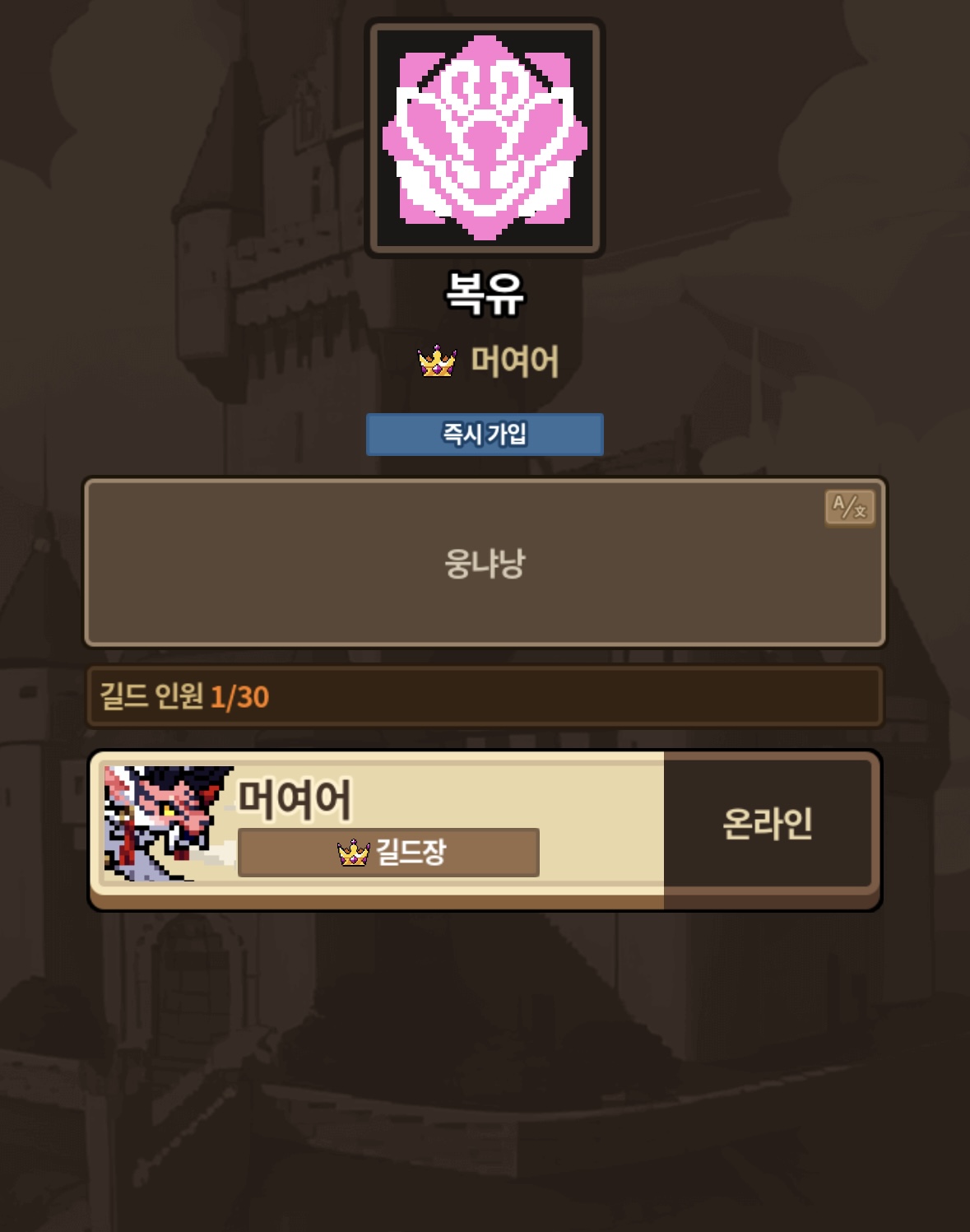Image resolution: width=970 pixels, height=1232 pixels.
Task: Click the castle background below member list
Action: [485, 1070]
